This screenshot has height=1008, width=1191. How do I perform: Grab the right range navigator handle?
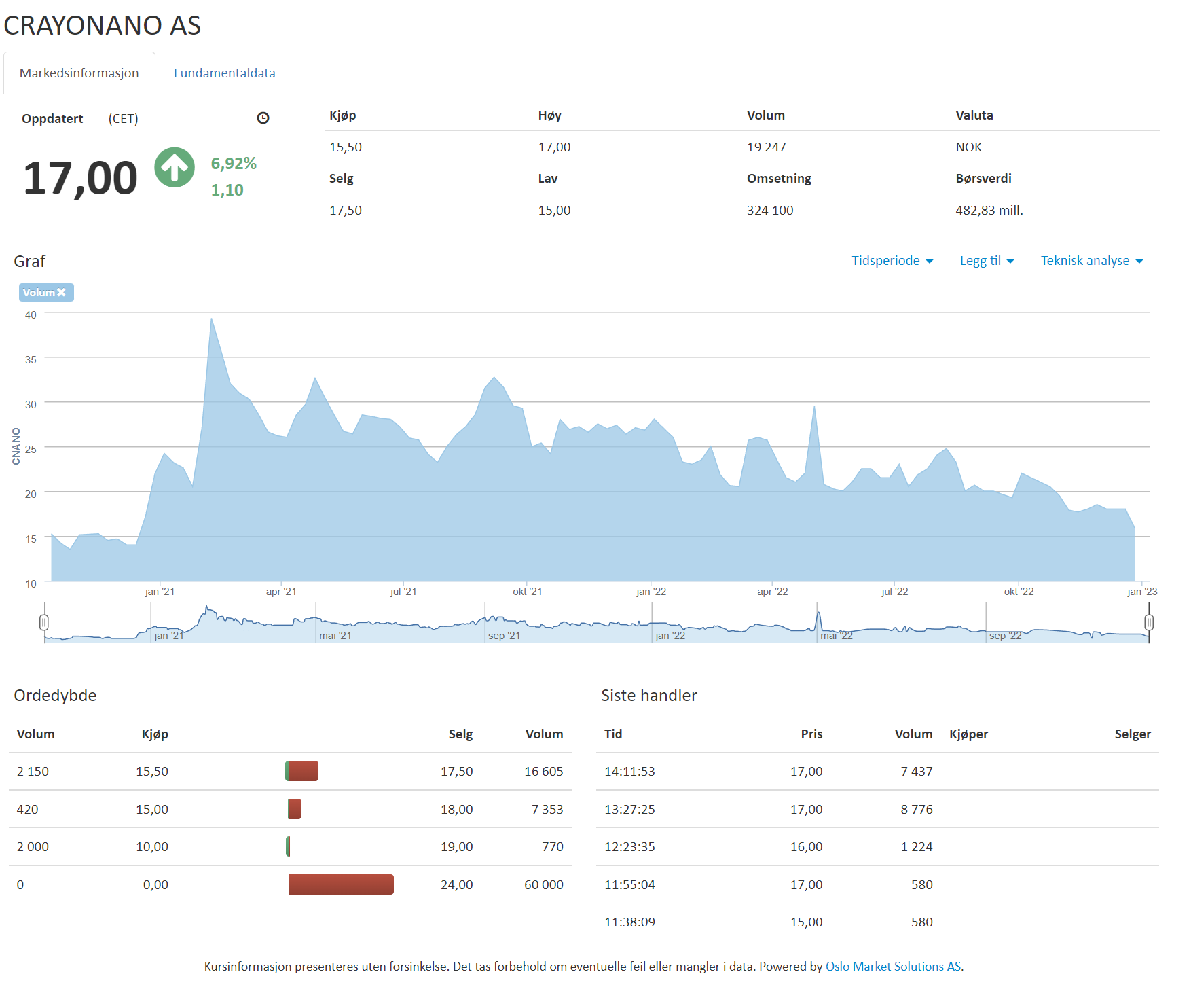click(1149, 622)
